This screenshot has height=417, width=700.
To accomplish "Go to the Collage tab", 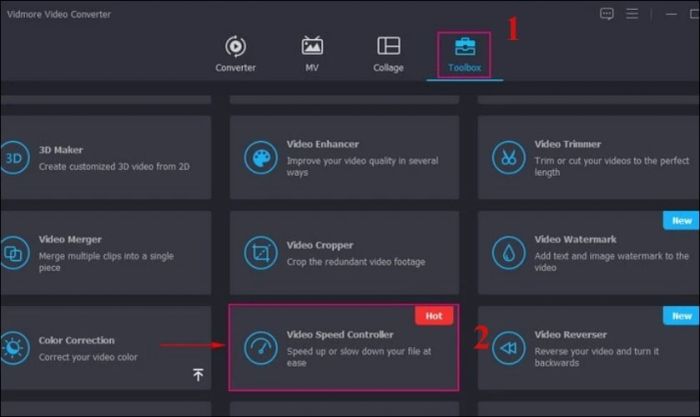I will click(388, 54).
